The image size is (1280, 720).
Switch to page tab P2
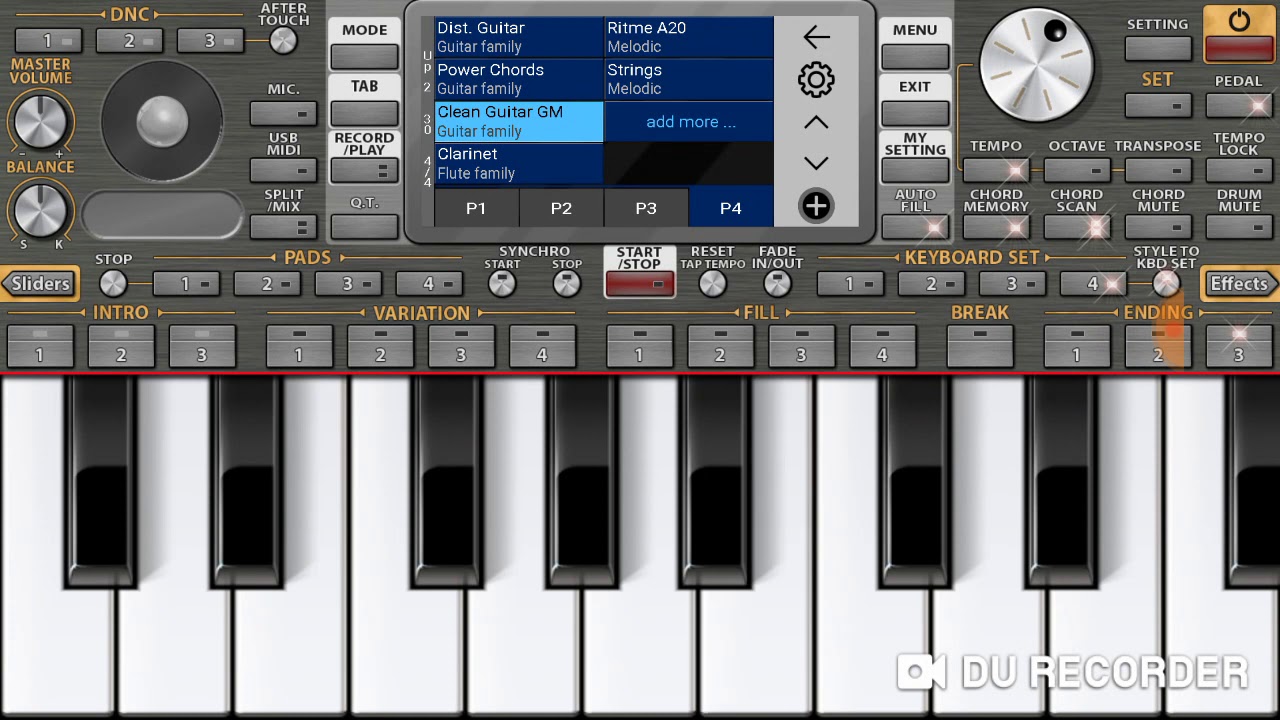point(561,208)
